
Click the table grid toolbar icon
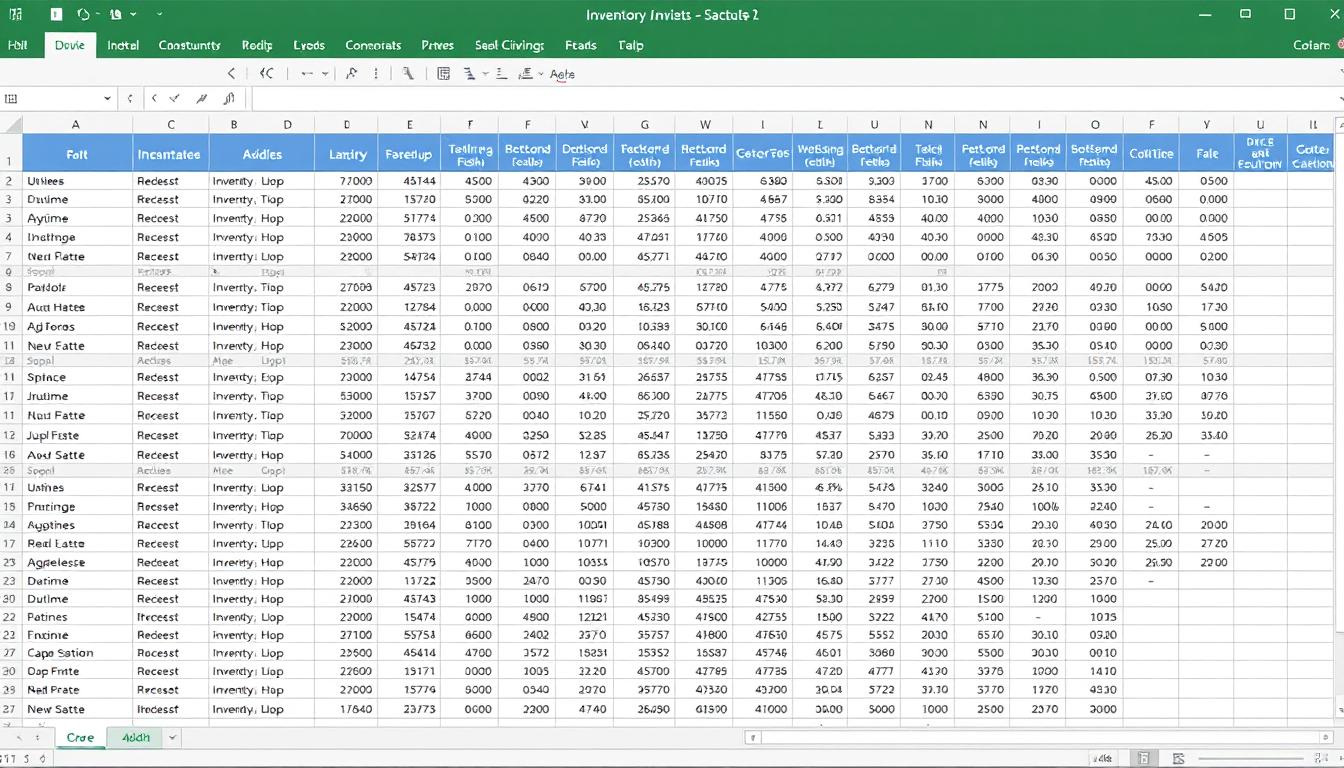click(444, 73)
